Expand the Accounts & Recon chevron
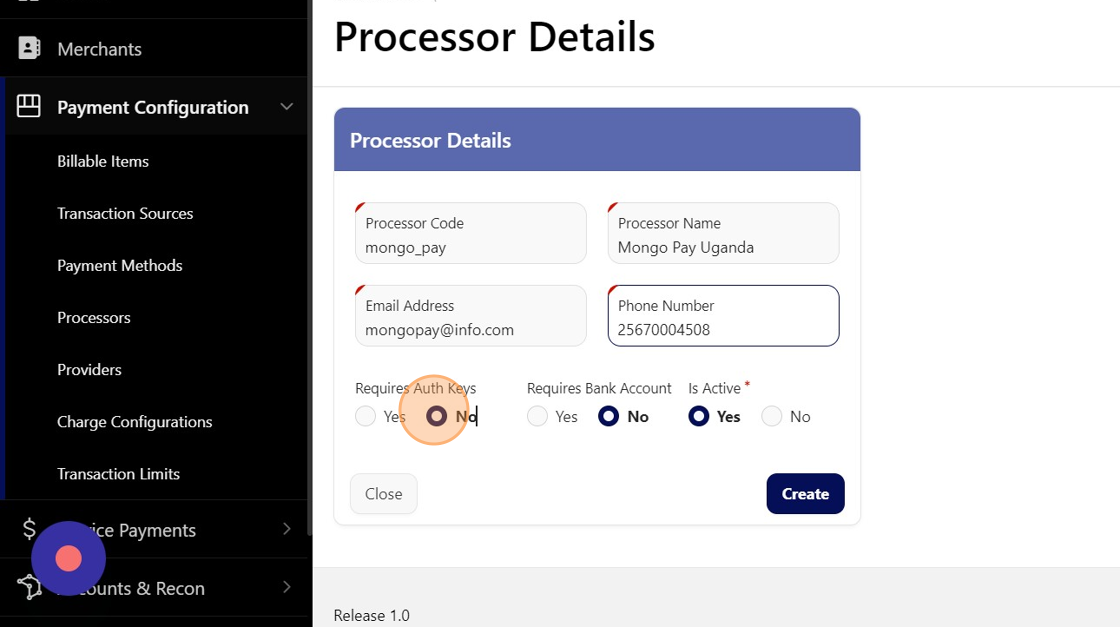The height and width of the screenshot is (627, 1120). point(287,587)
